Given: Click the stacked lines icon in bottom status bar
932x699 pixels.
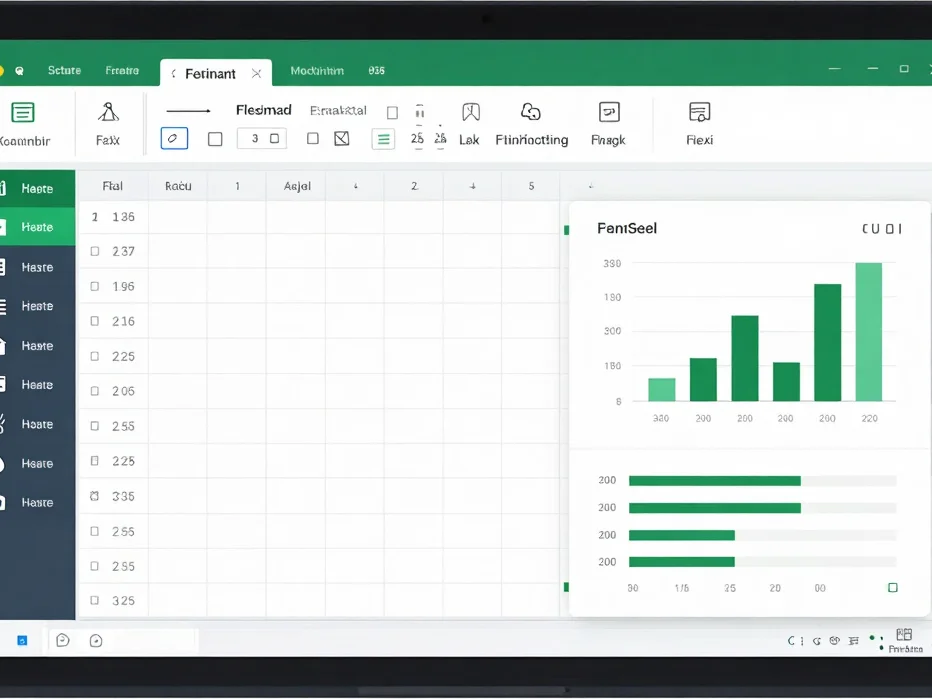Looking at the screenshot, I should click(854, 641).
